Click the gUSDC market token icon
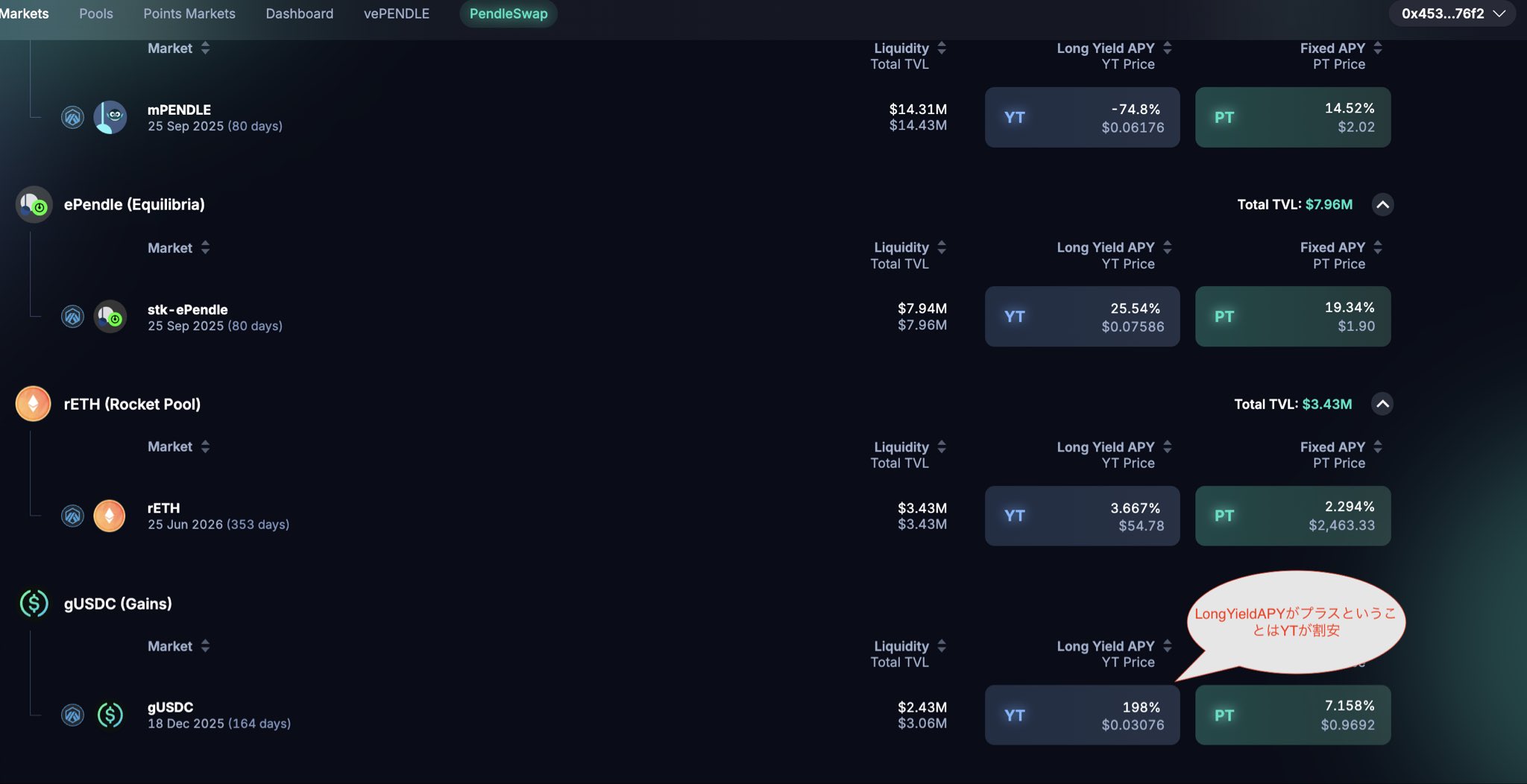Image resolution: width=1527 pixels, height=784 pixels. 110,715
